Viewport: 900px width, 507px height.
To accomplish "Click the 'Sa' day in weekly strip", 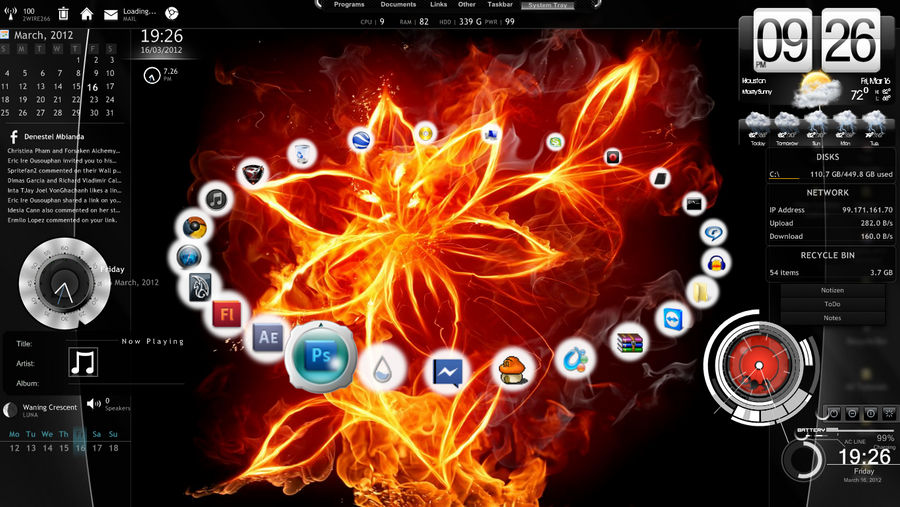I will [96, 434].
